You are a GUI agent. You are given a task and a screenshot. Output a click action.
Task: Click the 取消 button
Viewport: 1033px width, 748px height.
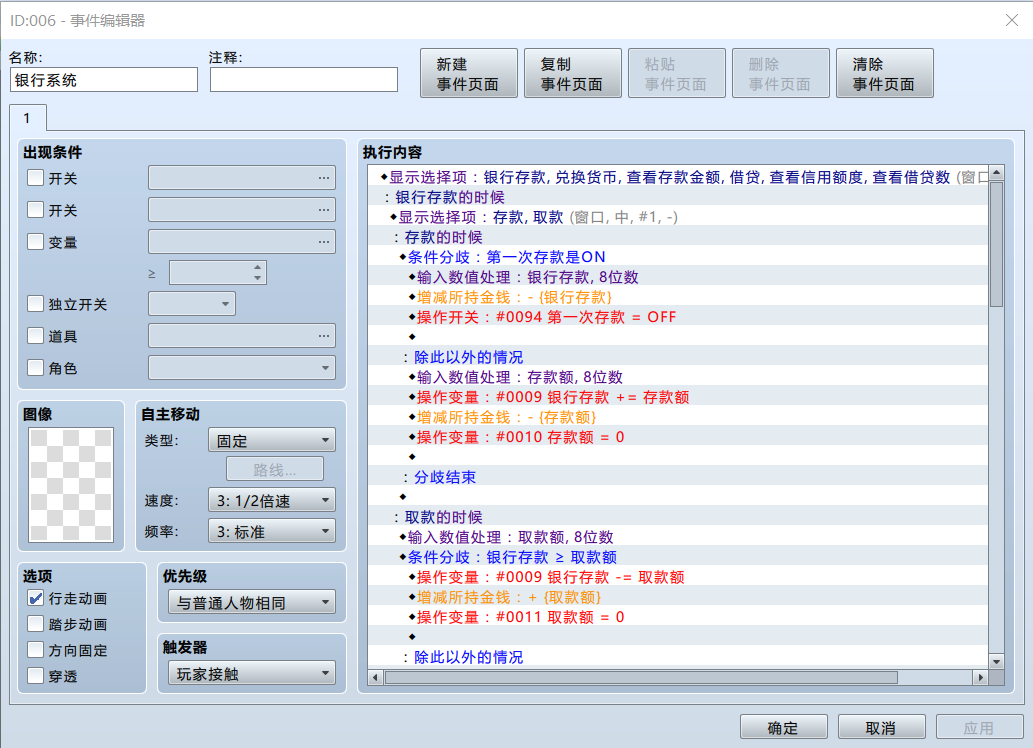881,728
